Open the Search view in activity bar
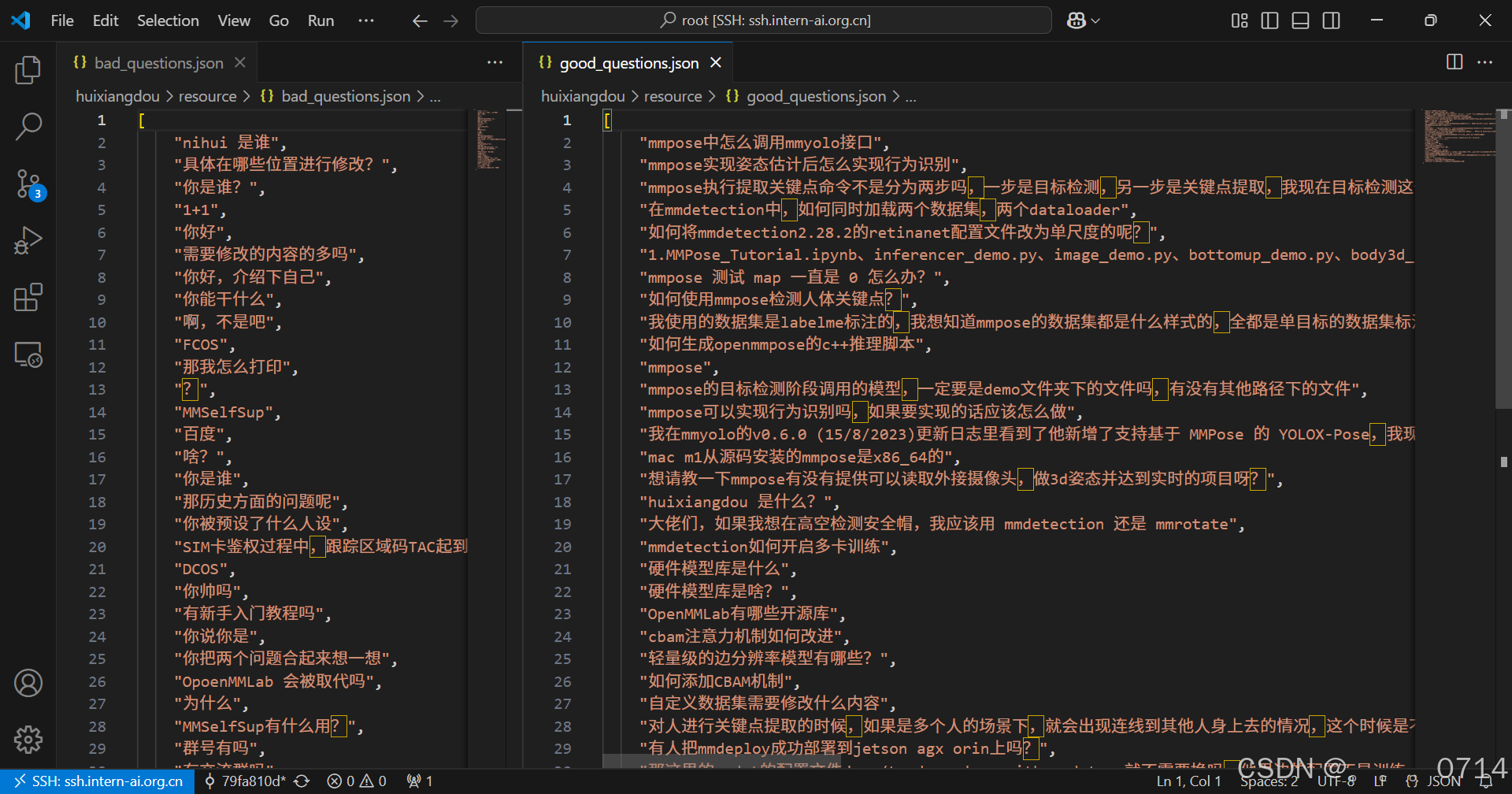The width and height of the screenshot is (1512, 794). coord(28,126)
